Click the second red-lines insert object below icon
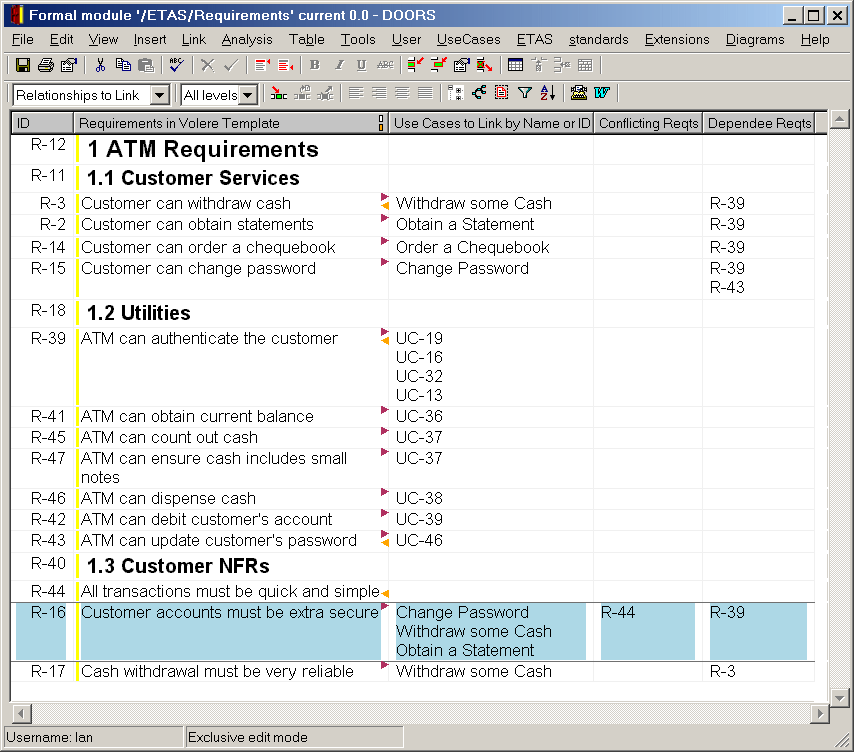The image size is (854, 752). 286,65
